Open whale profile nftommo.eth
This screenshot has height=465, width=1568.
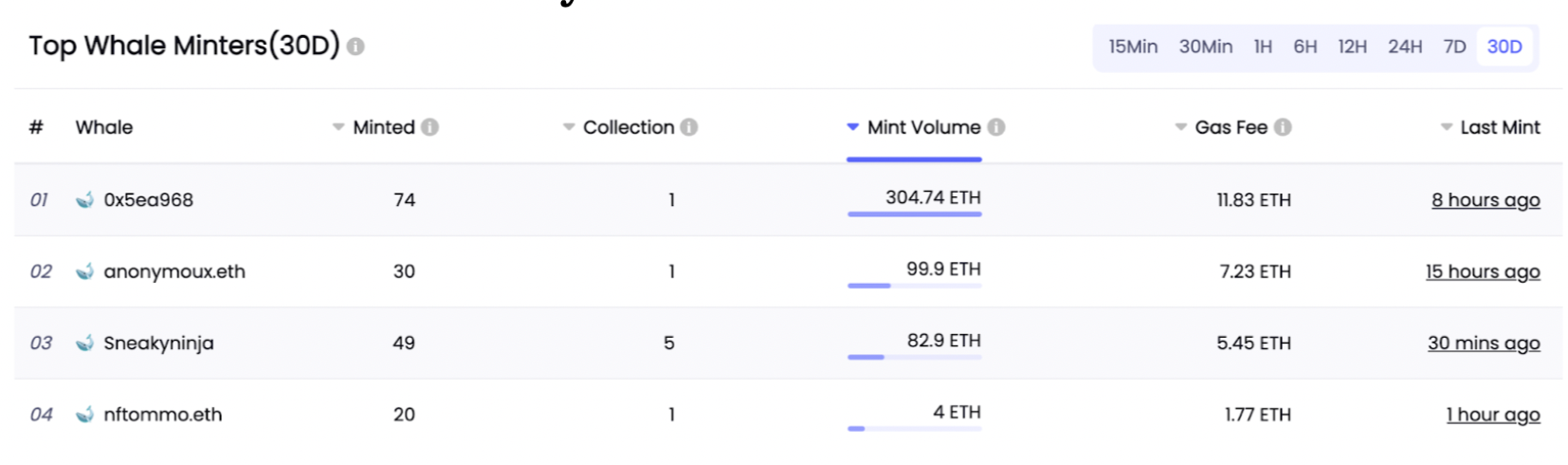coord(163,415)
